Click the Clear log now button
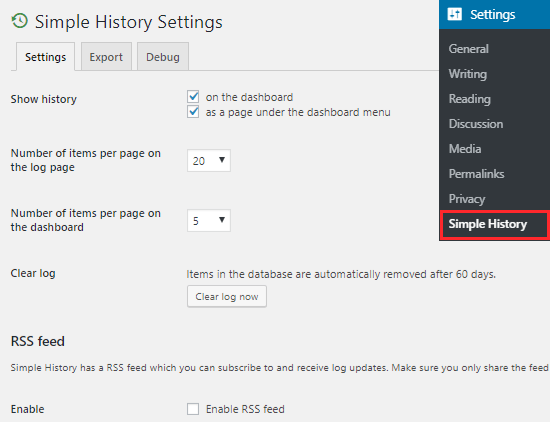The width and height of the screenshot is (550, 422). click(227, 296)
